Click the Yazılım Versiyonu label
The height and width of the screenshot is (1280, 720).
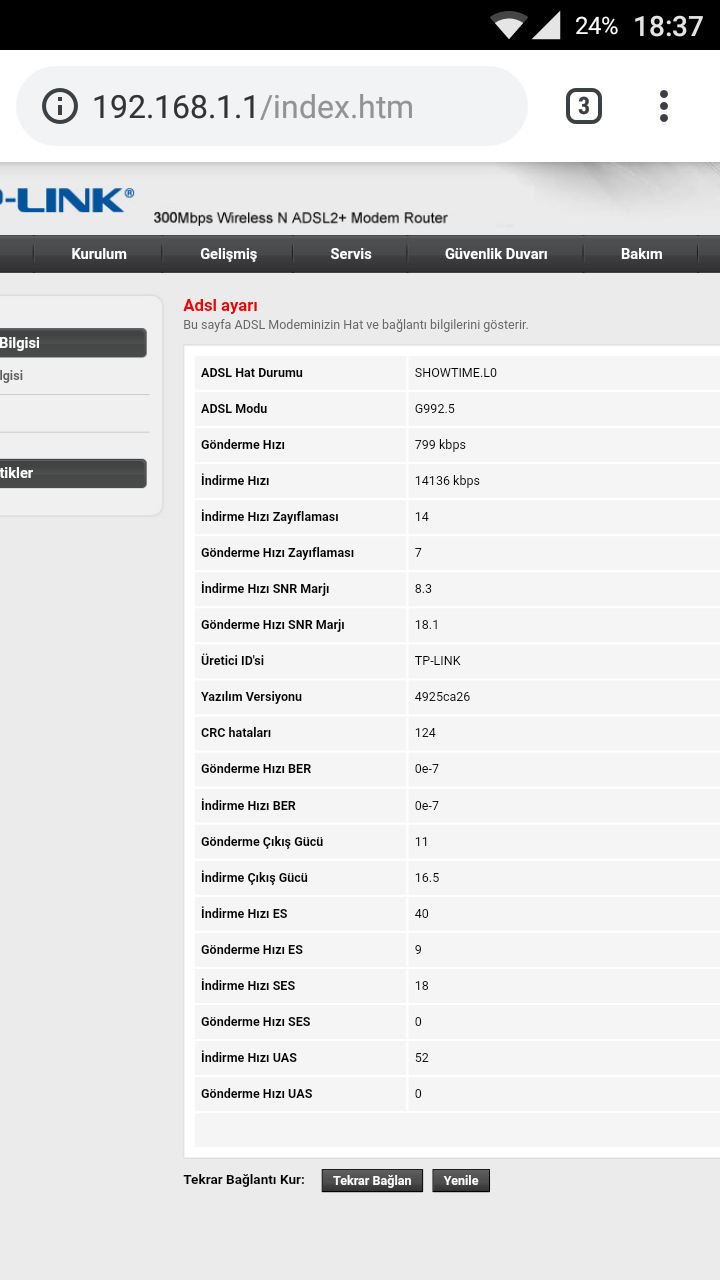pos(251,697)
